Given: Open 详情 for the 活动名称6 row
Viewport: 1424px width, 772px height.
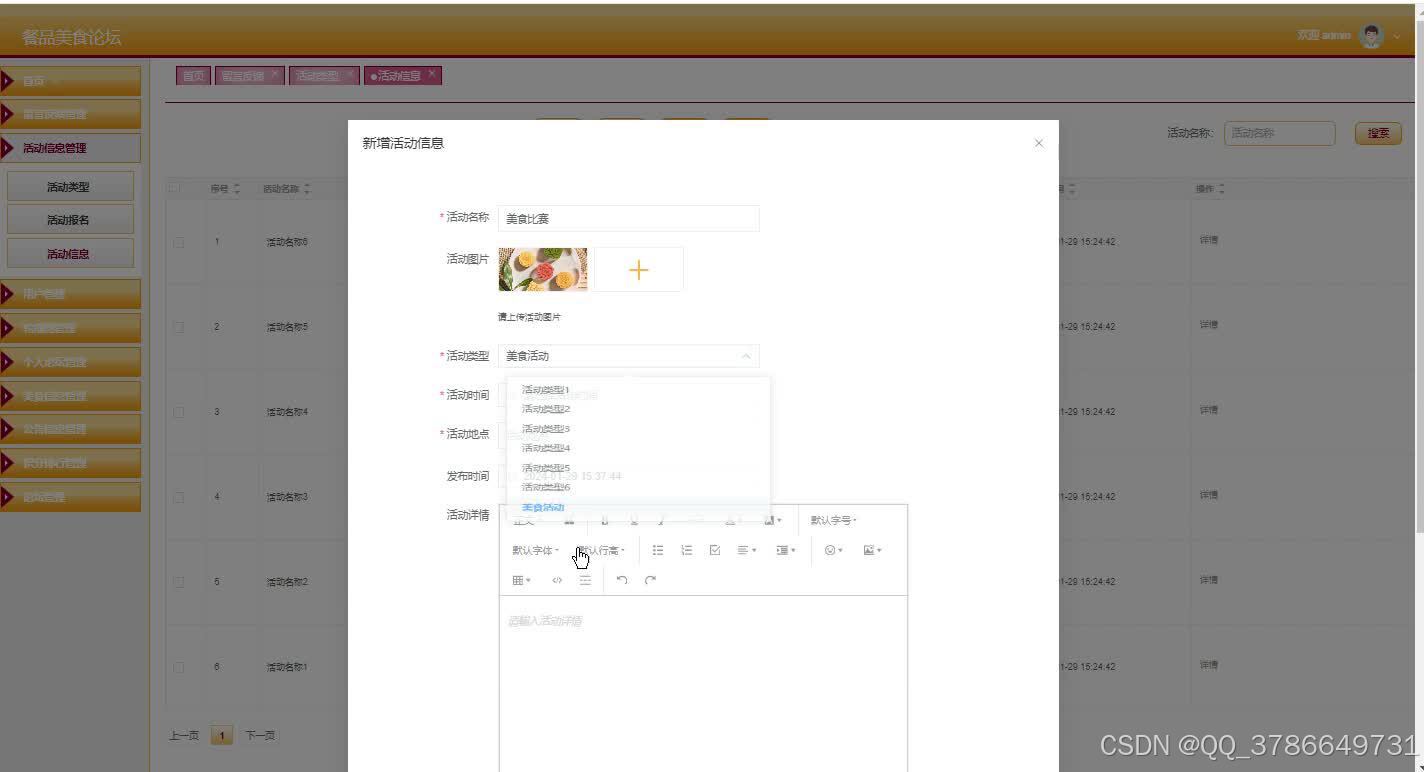Looking at the screenshot, I should coord(1209,240).
